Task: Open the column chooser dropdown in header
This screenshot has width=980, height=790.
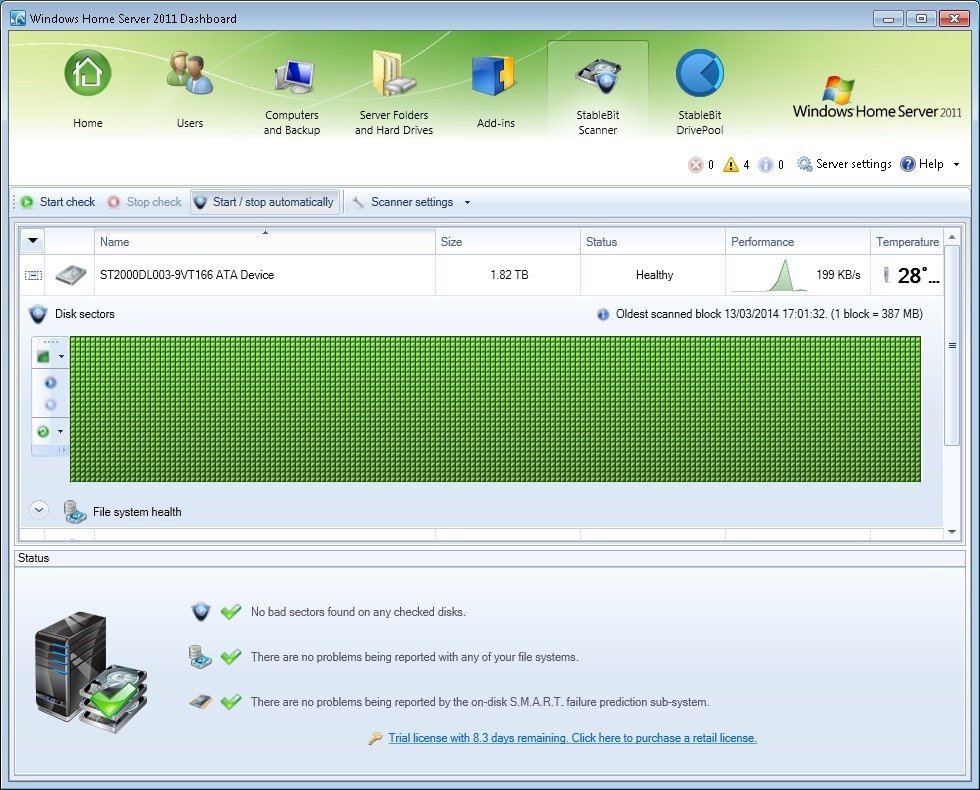Action: [32, 241]
